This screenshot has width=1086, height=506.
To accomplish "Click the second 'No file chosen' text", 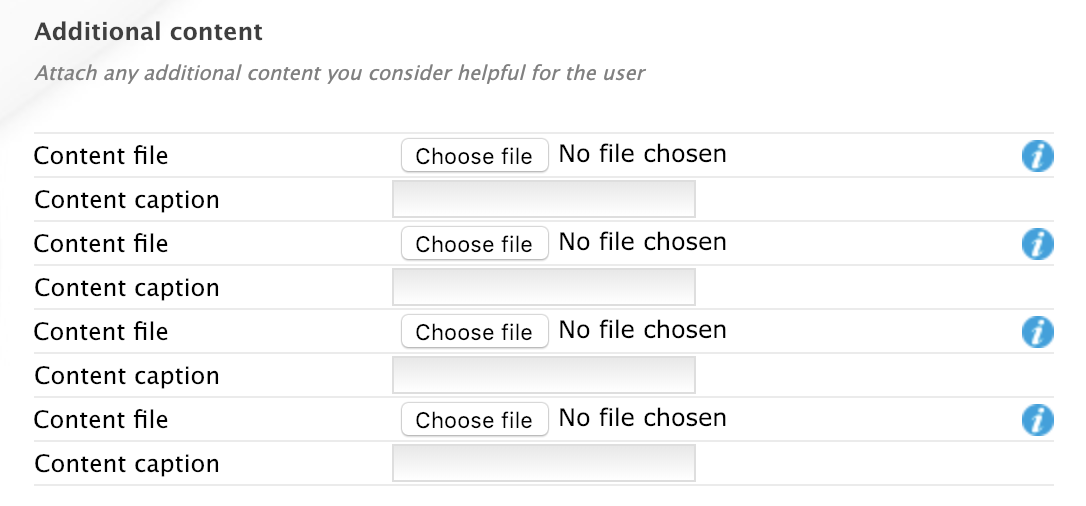I will 642,243.
